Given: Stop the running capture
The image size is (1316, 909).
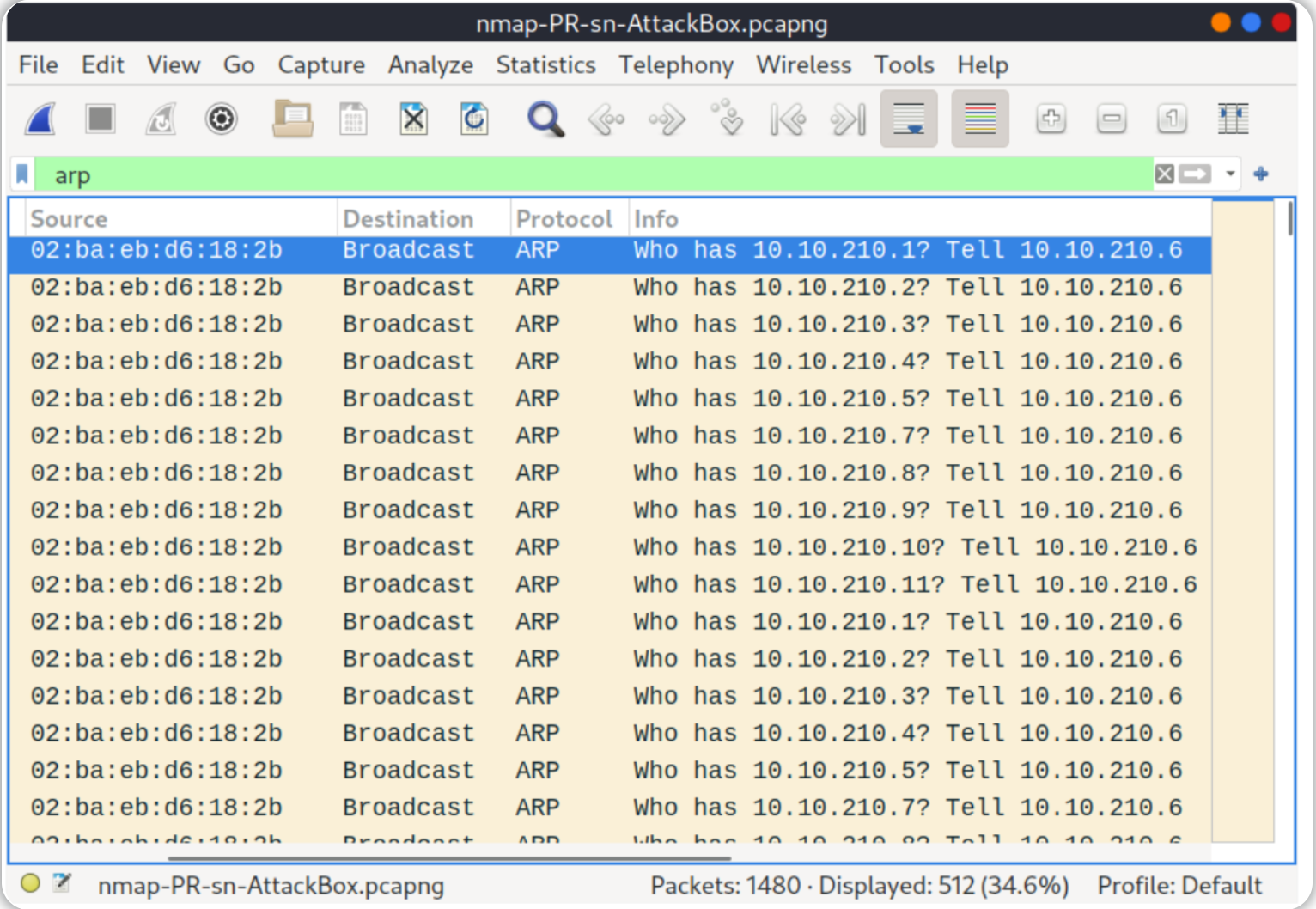Looking at the screenshot, I should point(101,119).
